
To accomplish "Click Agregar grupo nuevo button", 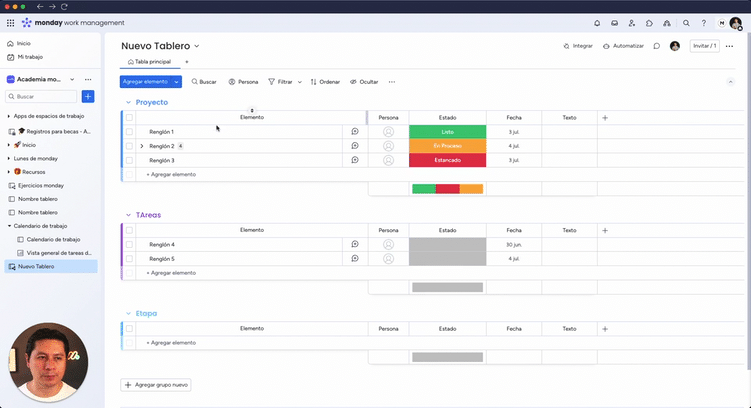I will (x=156, y=385).
